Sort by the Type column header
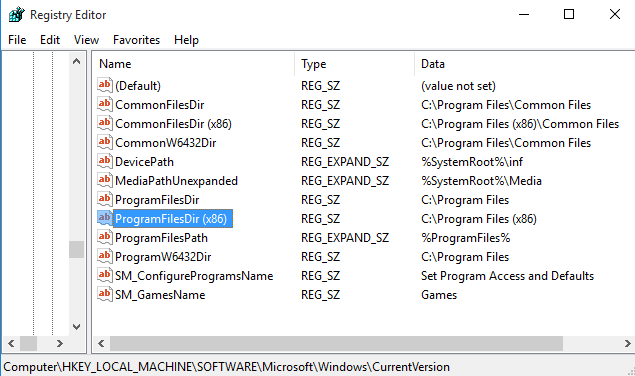 point(355,64)
